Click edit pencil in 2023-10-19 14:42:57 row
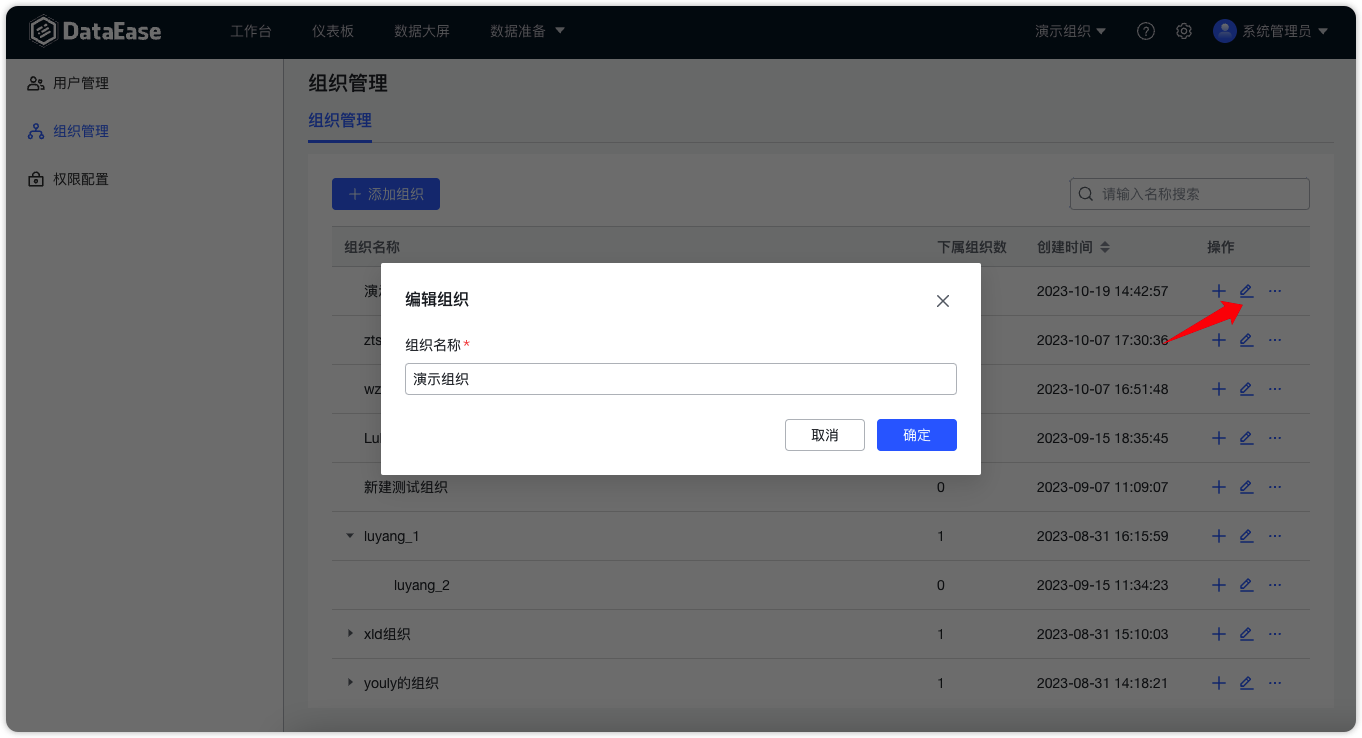 (x=1246, y=291)
